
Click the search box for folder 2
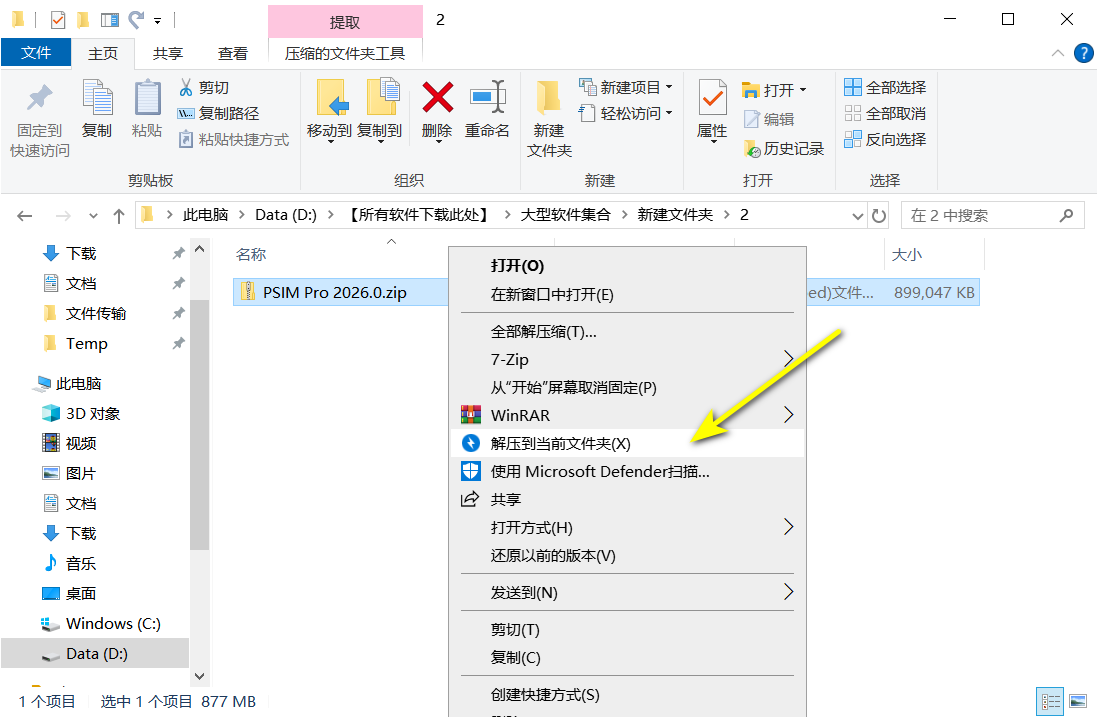tap(992, 216)
